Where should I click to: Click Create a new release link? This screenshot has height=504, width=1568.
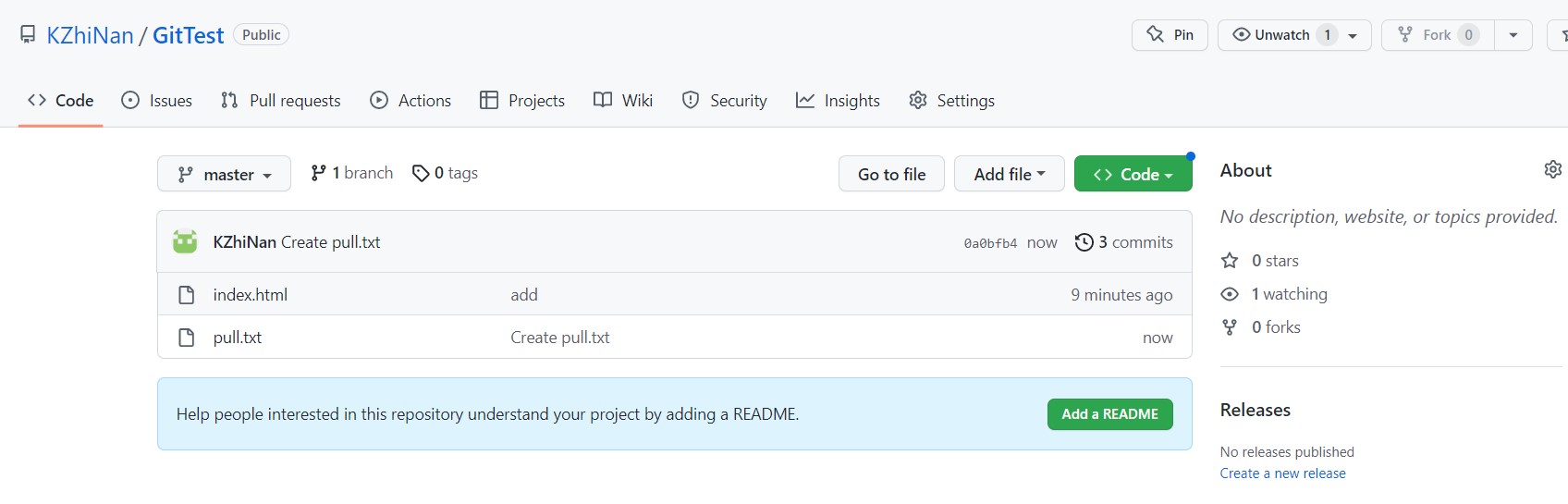tap(1283, 473)
